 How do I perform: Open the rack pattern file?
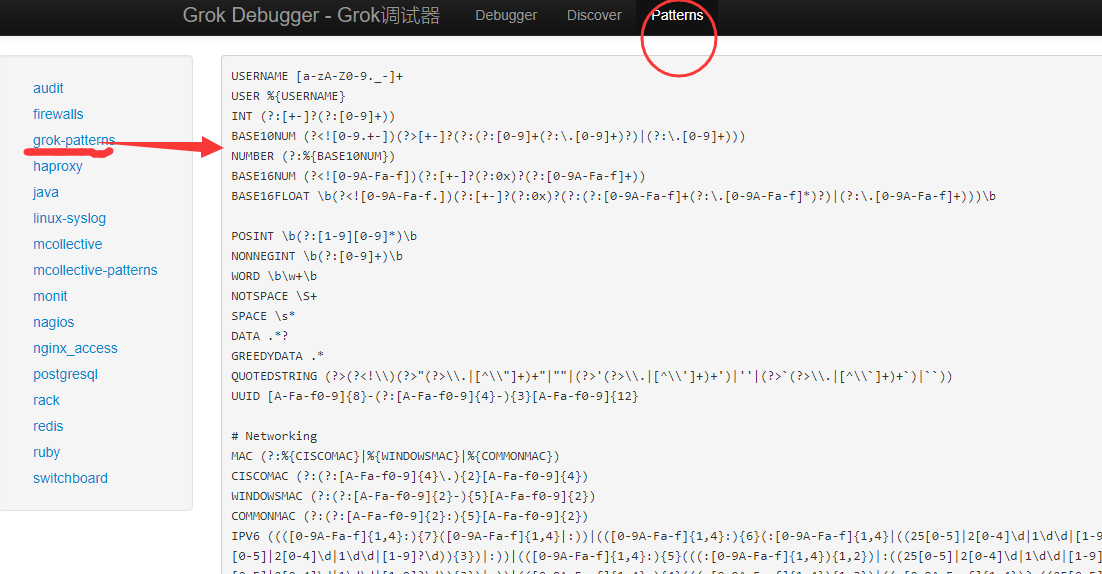[x=46, y=400]
